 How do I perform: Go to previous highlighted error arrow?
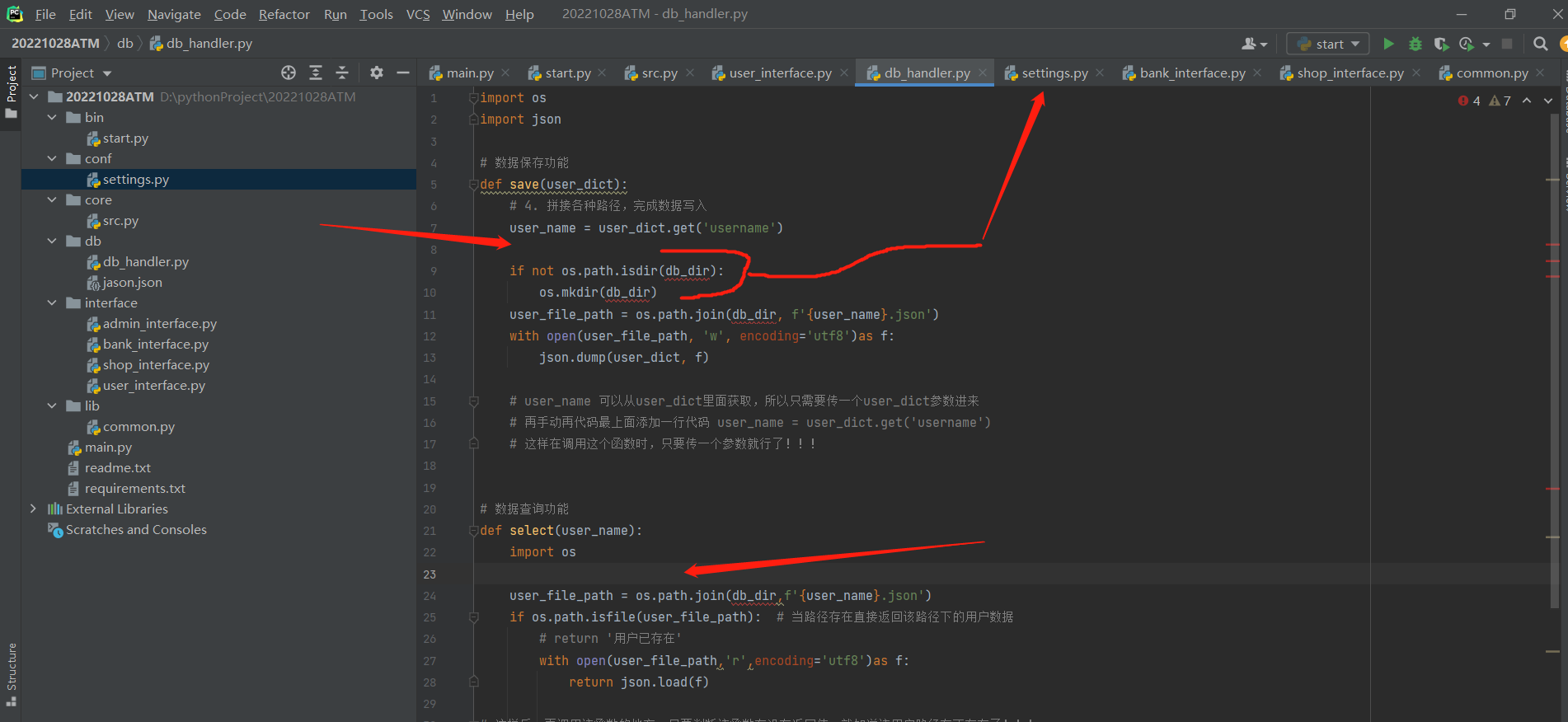[x=1527, y=101]
